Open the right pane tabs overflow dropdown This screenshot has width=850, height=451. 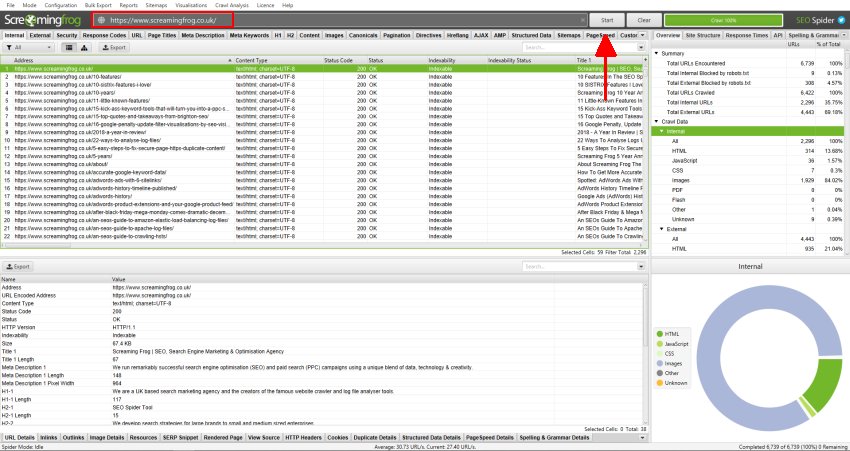[x=844, y=35]
